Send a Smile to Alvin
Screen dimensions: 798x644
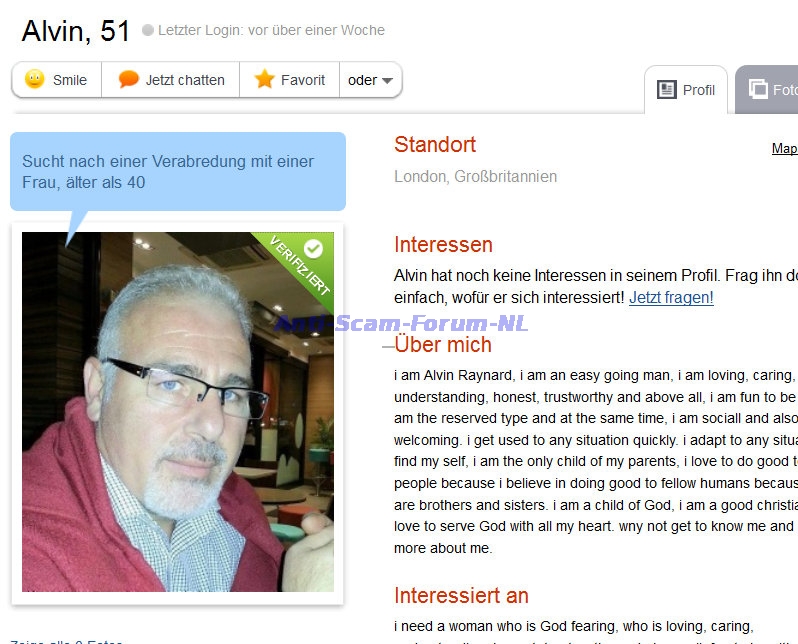click(56, 80)
